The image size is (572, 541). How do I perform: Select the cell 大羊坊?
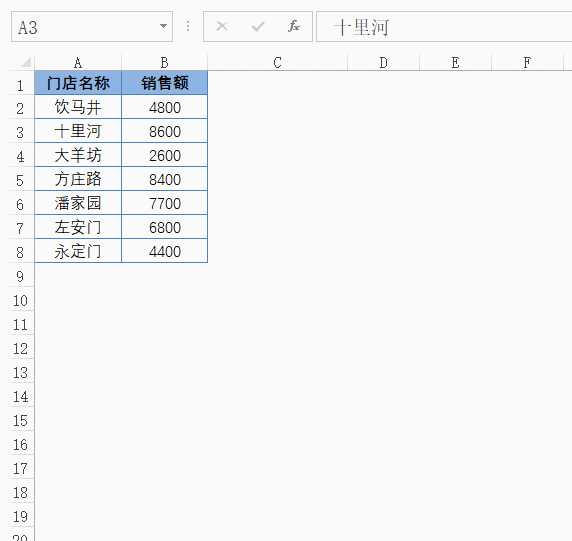(x=78, y=155)
